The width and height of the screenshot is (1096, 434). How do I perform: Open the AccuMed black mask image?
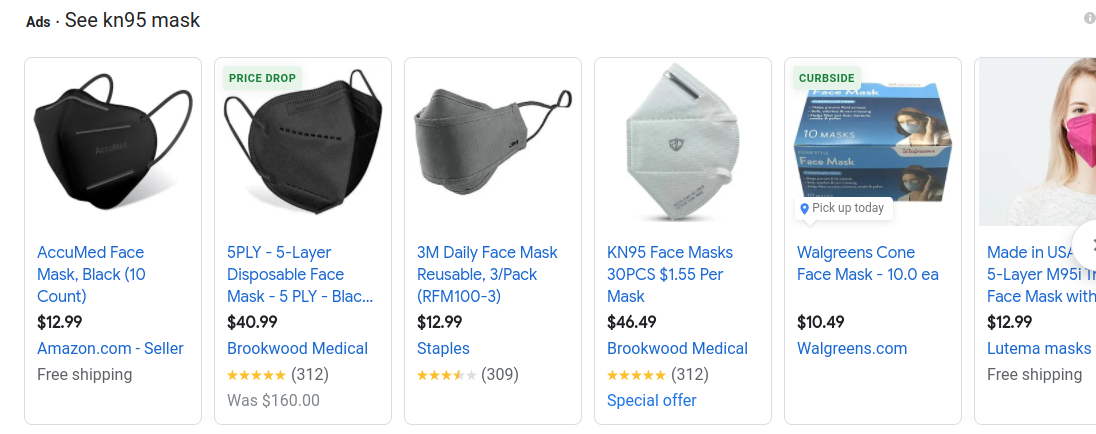113,142
